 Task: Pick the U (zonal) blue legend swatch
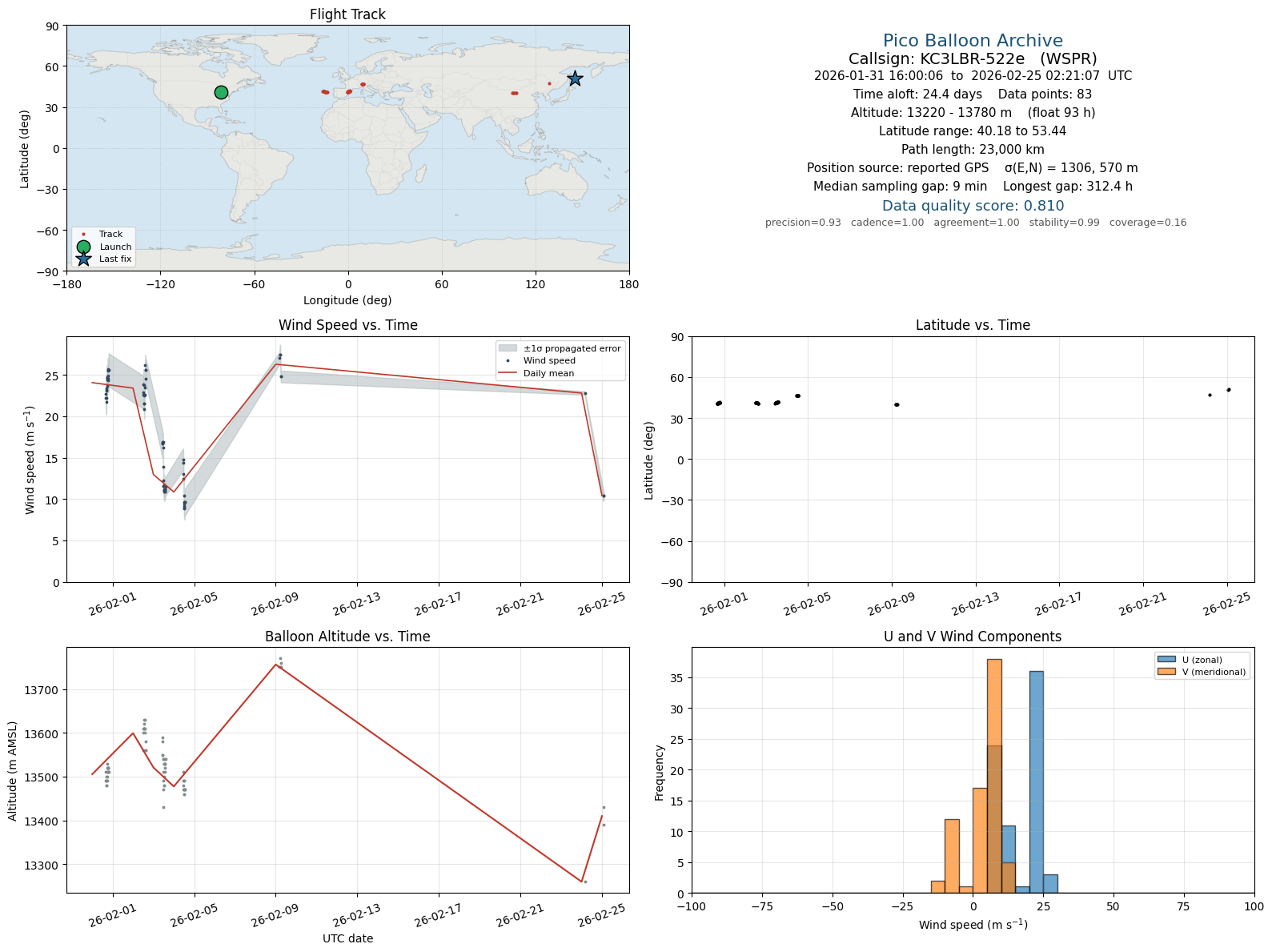point(1166,660)
